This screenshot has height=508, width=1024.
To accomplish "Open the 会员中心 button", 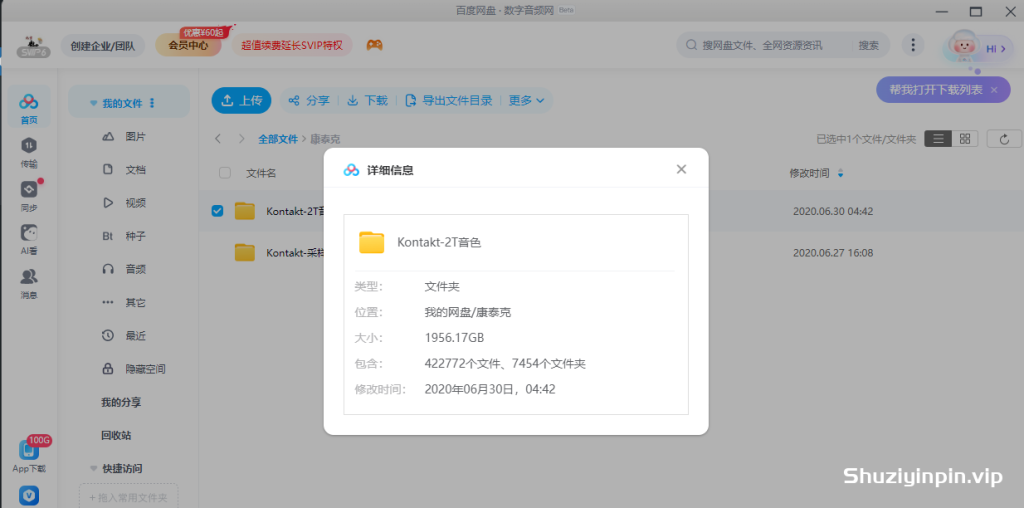I will click(x=188, y=46).
